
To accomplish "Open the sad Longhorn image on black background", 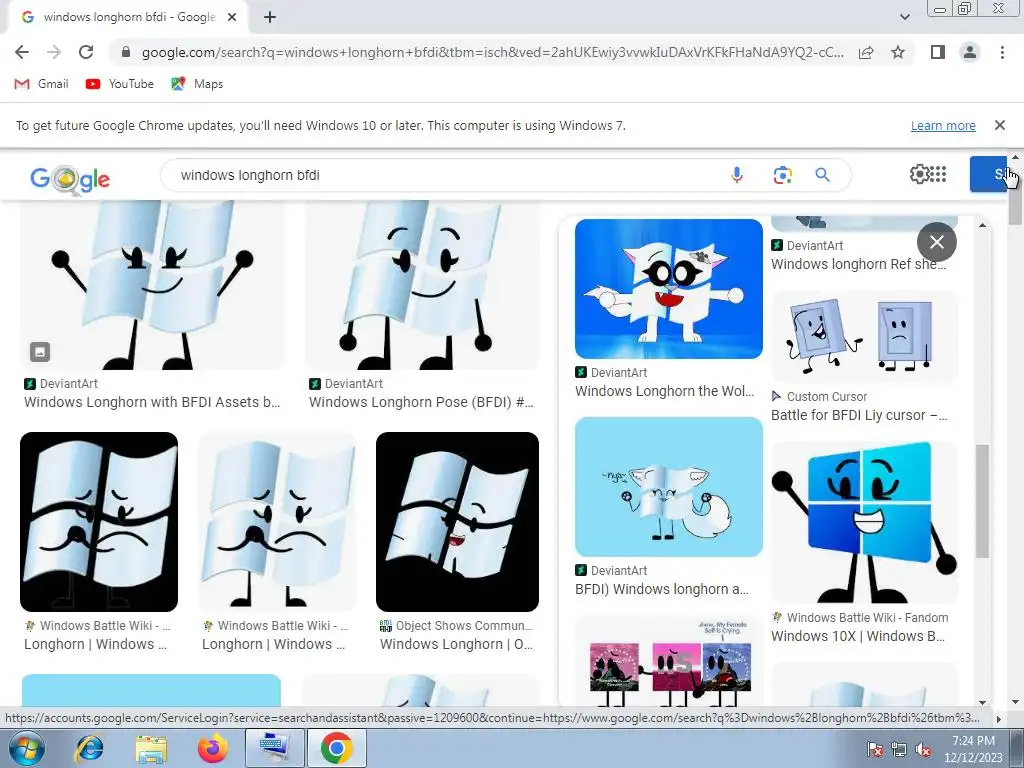I will 99,522.
